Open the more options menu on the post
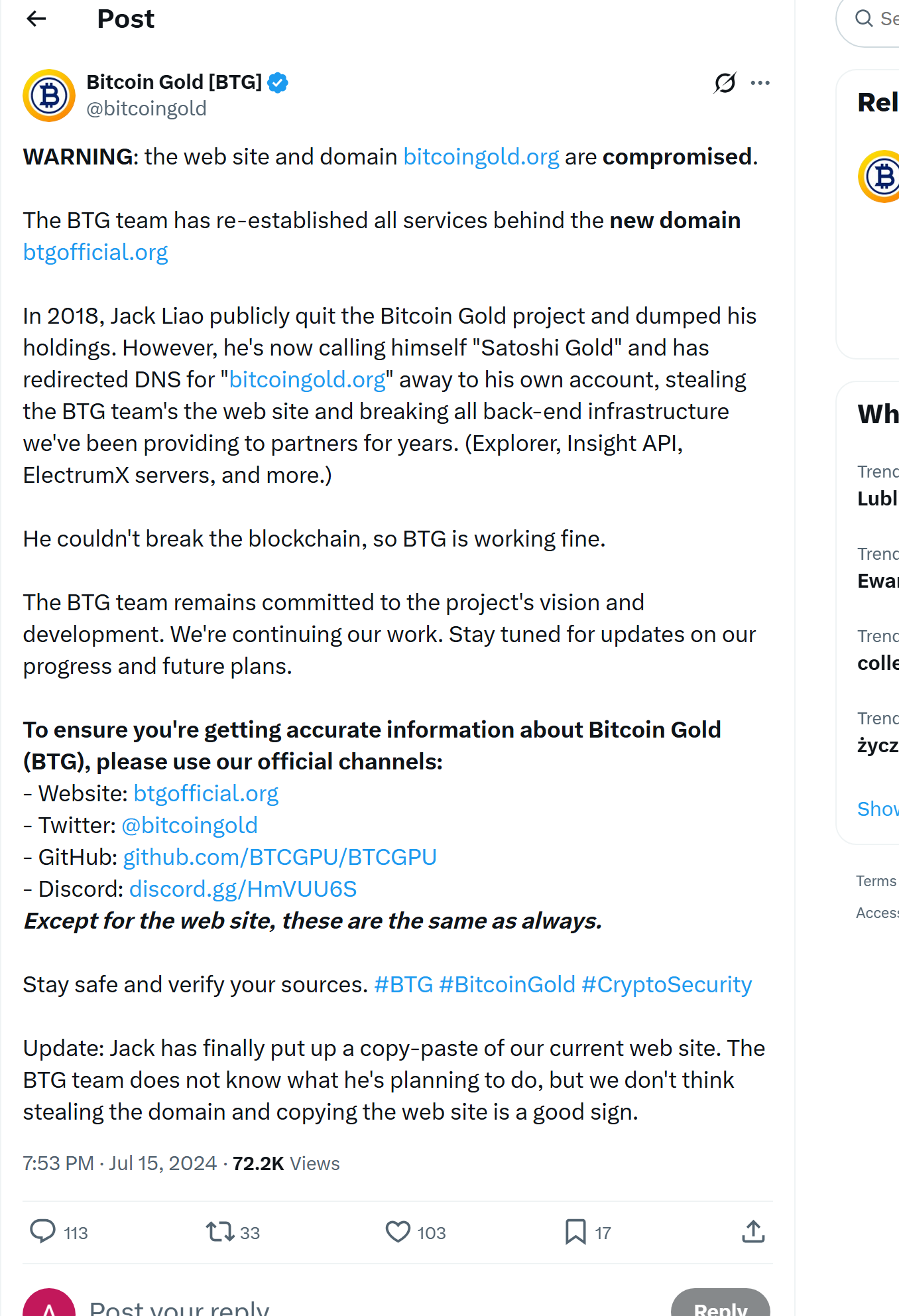Screen dimensions: 899x1316 [760, 82]
